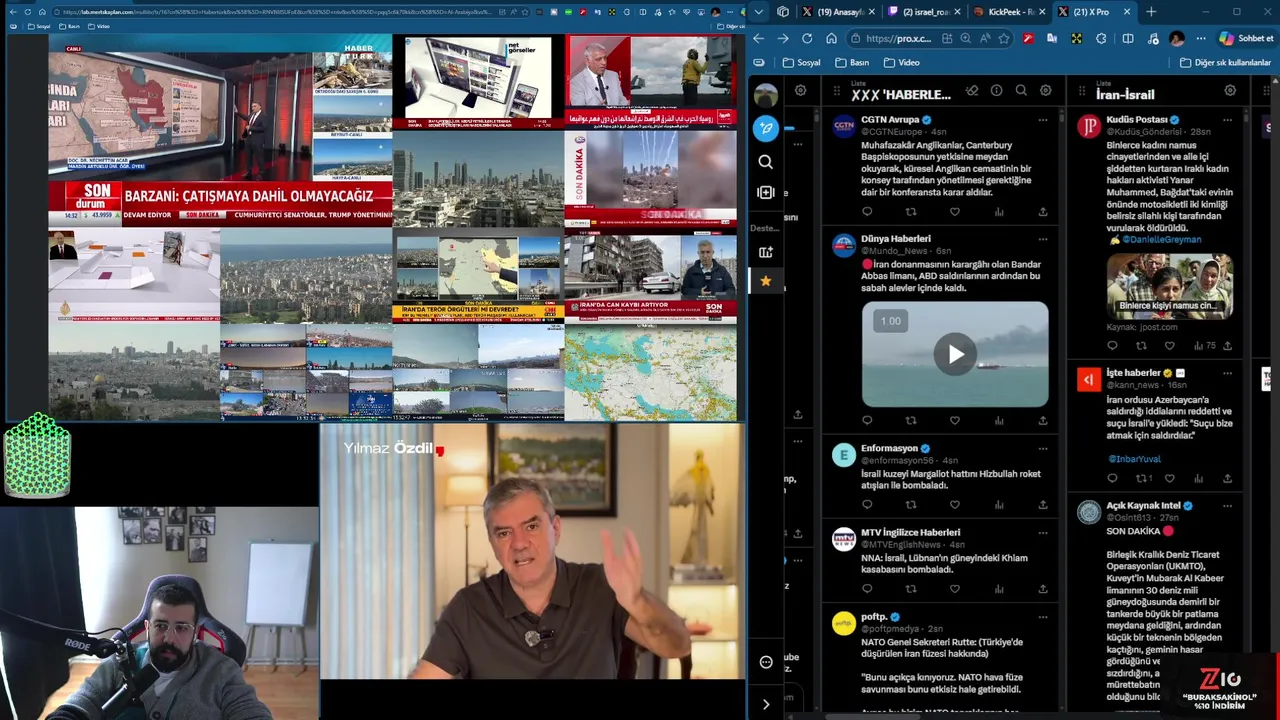Like the CGTN Avrupa post
The image size is (1280, 720).
[954, 212]
